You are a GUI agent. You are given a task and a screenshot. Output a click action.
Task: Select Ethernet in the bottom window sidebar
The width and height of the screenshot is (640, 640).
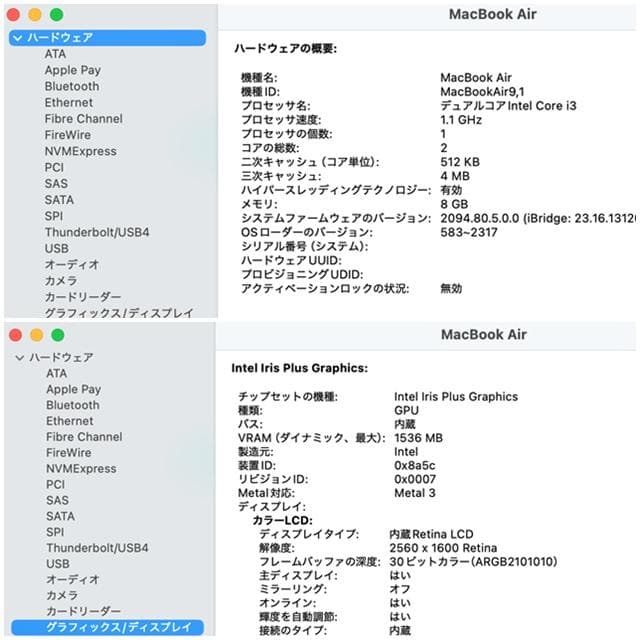[69, 421]
